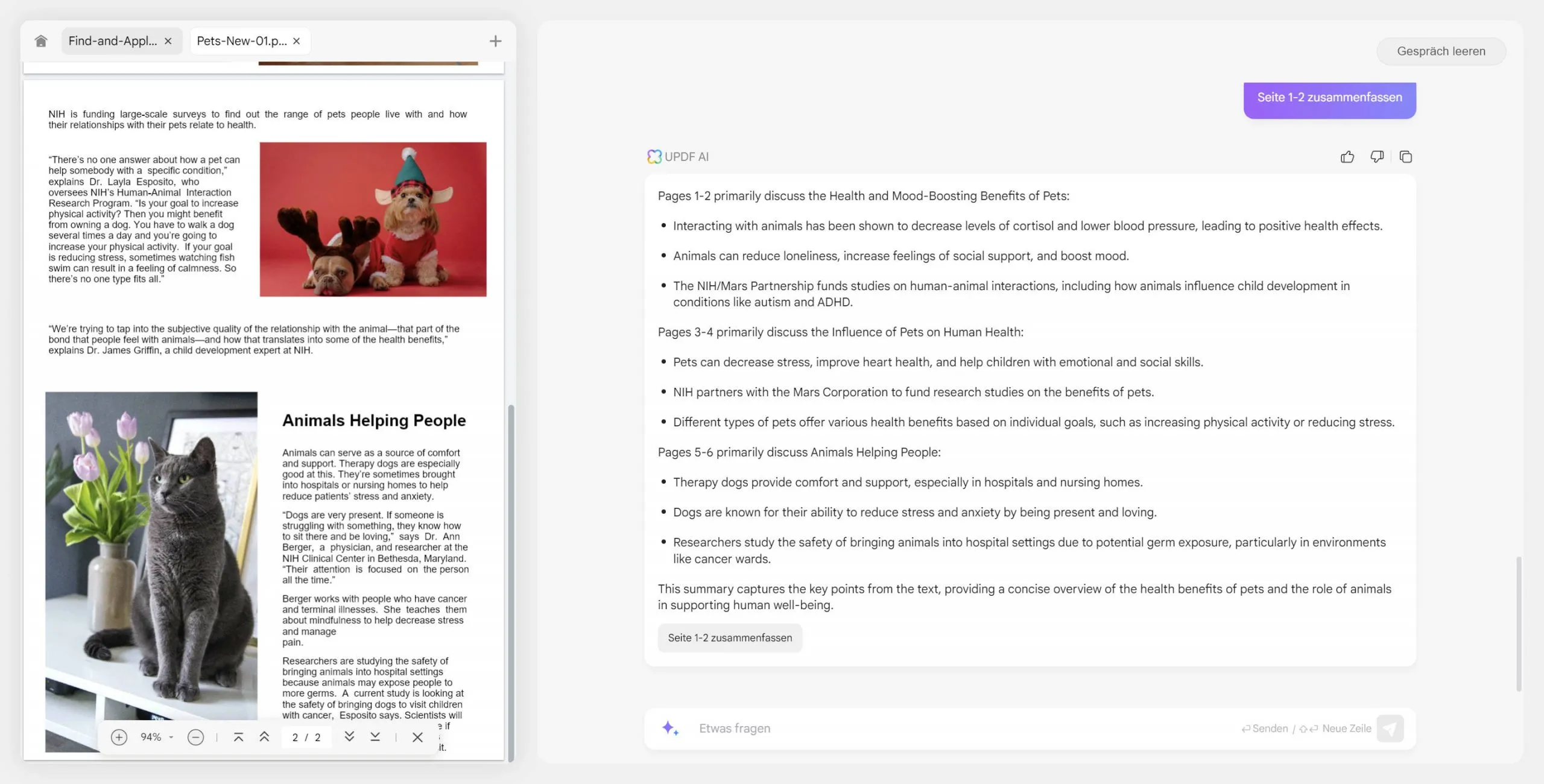Jump to last page arrow icon

pyautogui.click(x=375, y=737)
